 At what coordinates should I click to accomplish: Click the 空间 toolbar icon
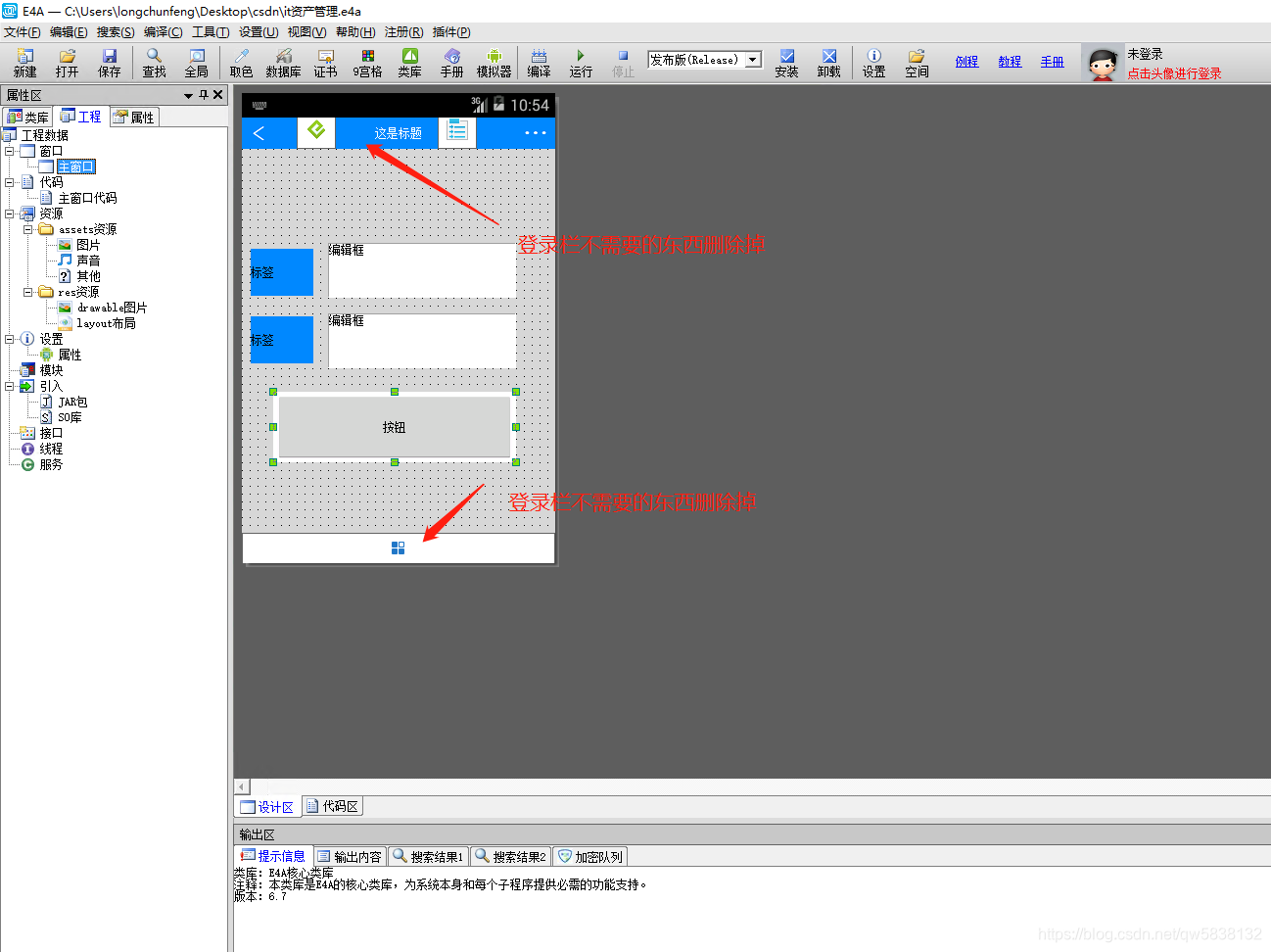(x=917, y=63)
